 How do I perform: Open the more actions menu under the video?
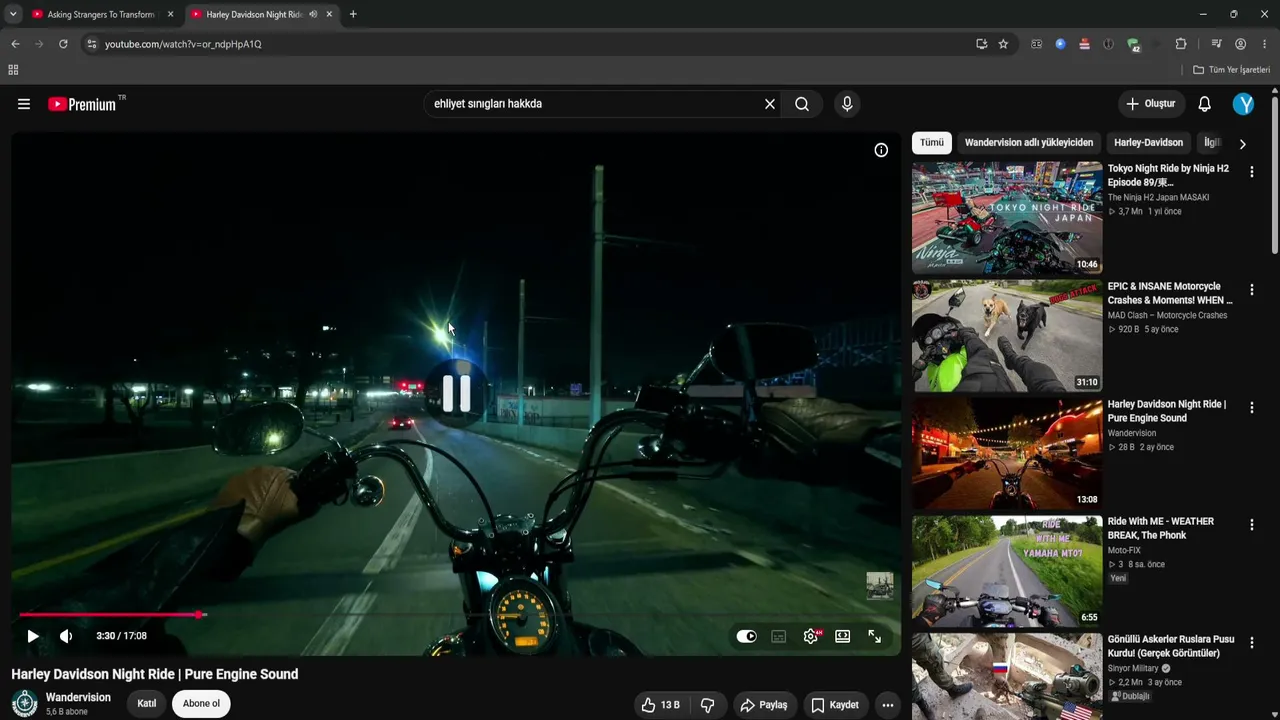(887, 705)
